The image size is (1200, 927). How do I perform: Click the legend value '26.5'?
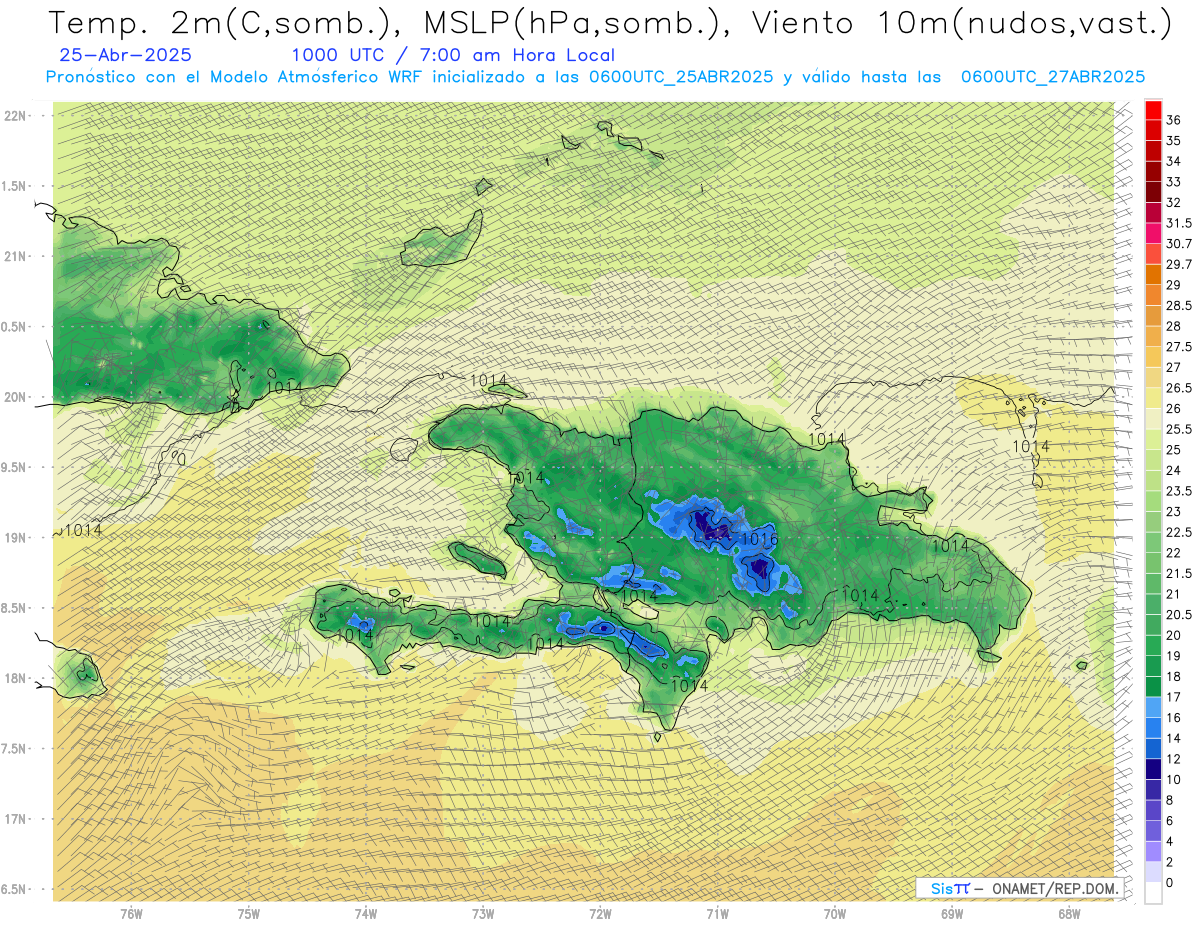point(1178,388)
